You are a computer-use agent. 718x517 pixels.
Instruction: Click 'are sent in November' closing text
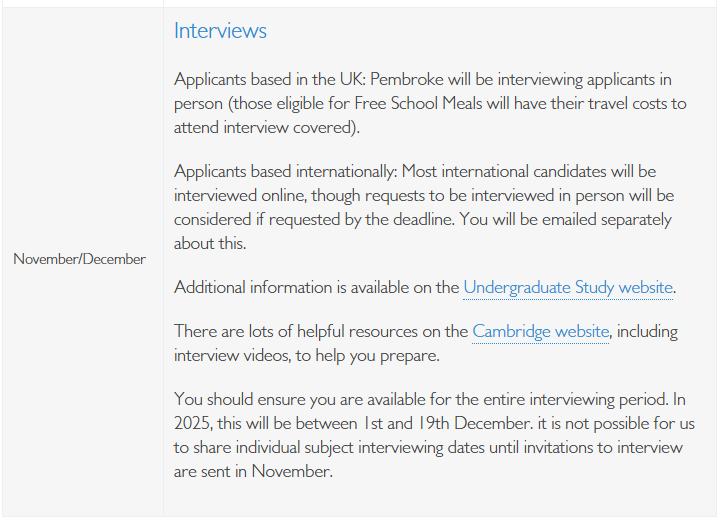(252, 471)
